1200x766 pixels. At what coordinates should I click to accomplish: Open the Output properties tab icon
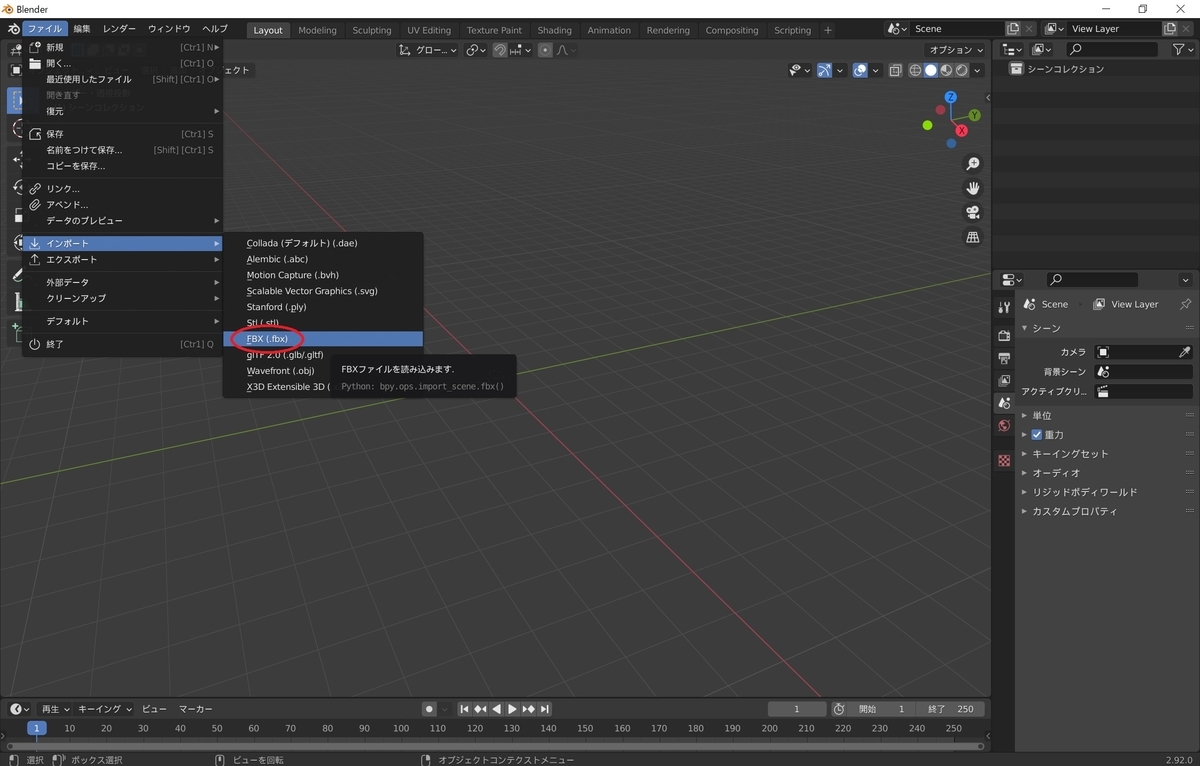click(1004, 358)
